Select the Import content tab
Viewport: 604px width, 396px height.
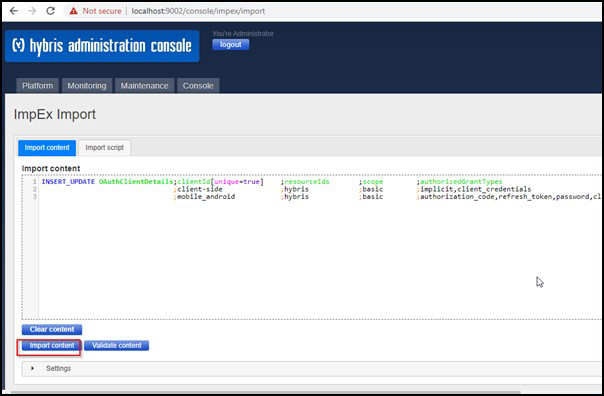point(47,148)
